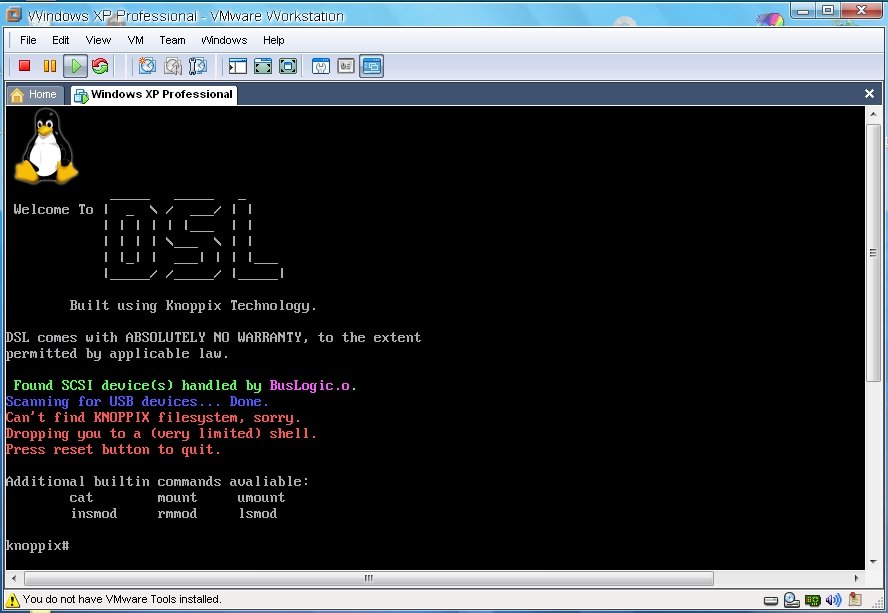Switch to full screen mode icon

pos(263,66)
